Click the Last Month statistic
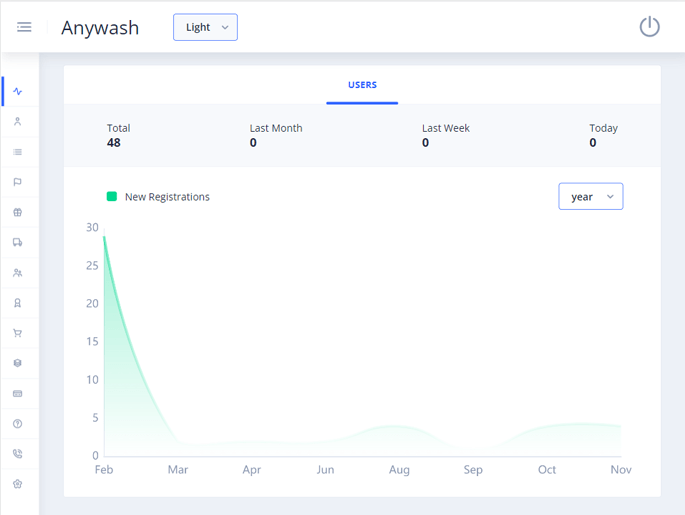Screen dimensions: 685x515 (x=276, y=135)
